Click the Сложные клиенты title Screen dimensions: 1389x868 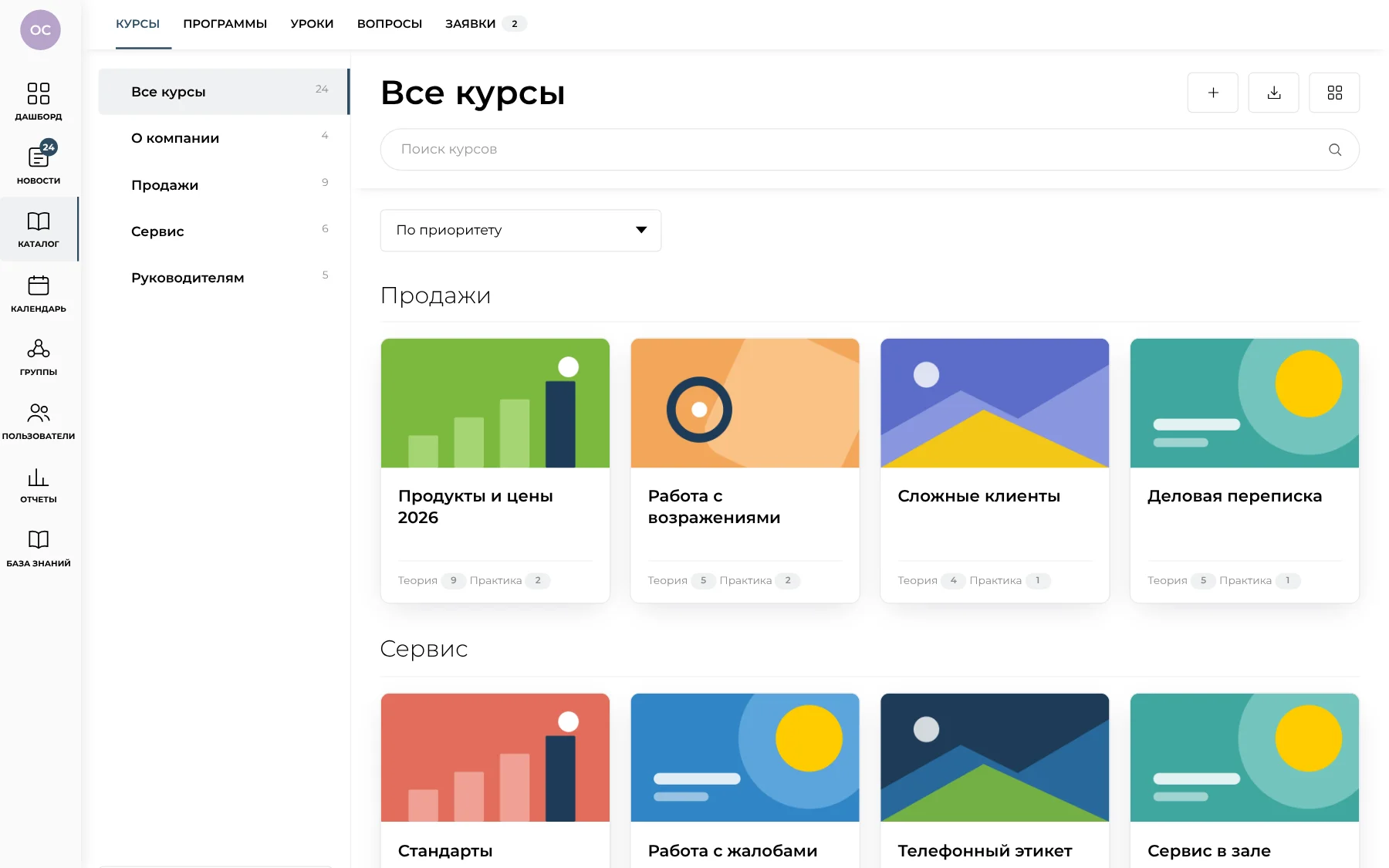pyautogui.click(x=979, y=496)
